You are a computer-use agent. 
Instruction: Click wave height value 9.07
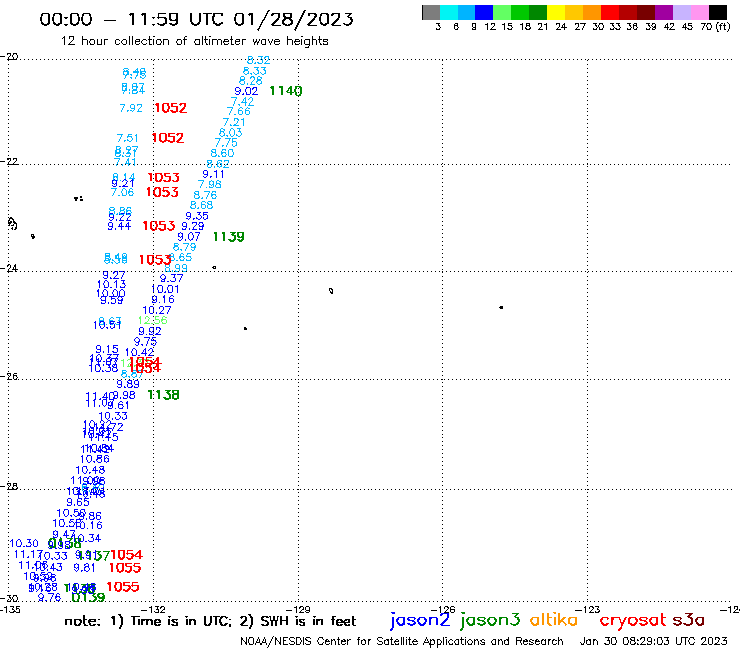coord(189,236)
